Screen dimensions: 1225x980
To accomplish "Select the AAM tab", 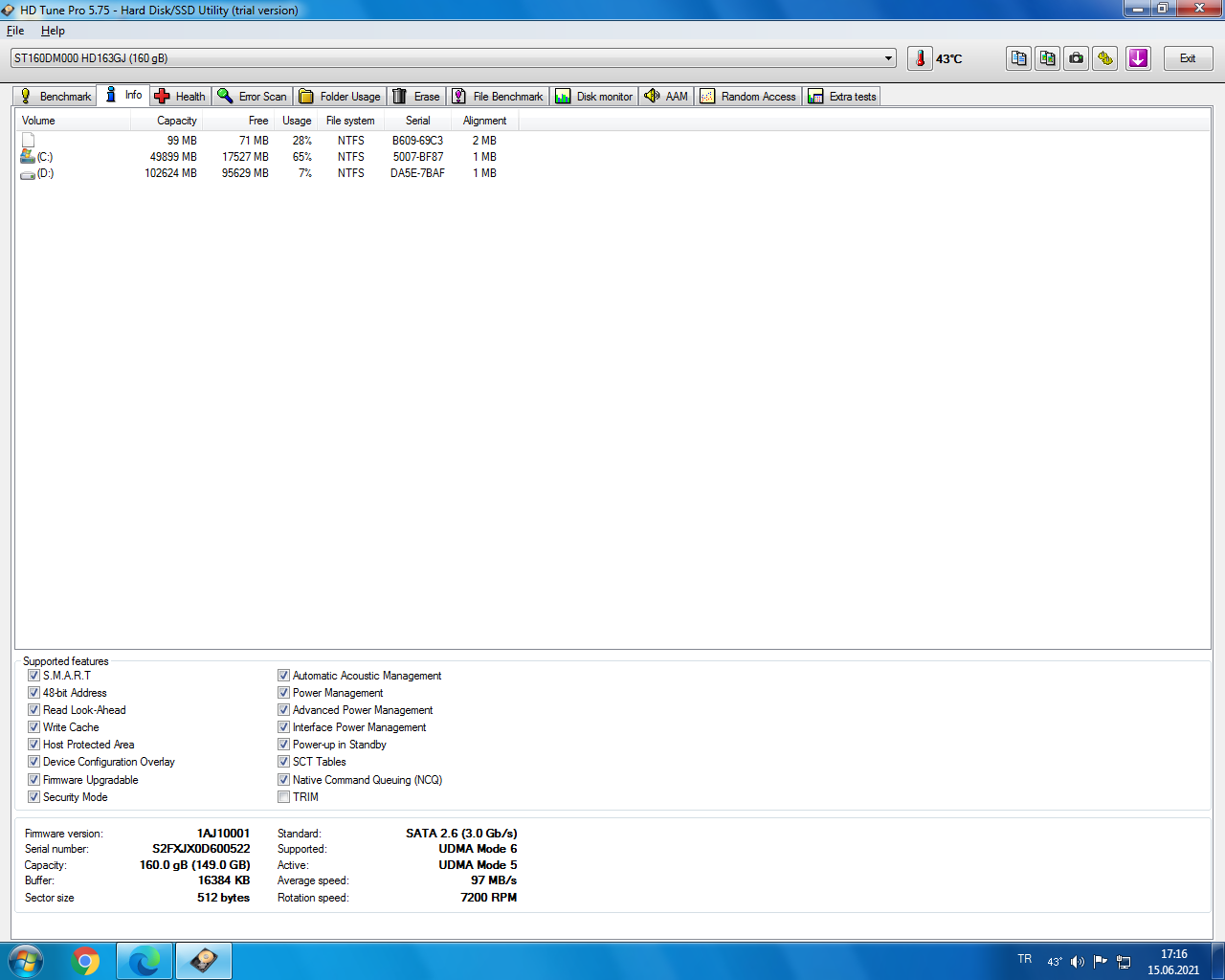I will pos(666,97).
